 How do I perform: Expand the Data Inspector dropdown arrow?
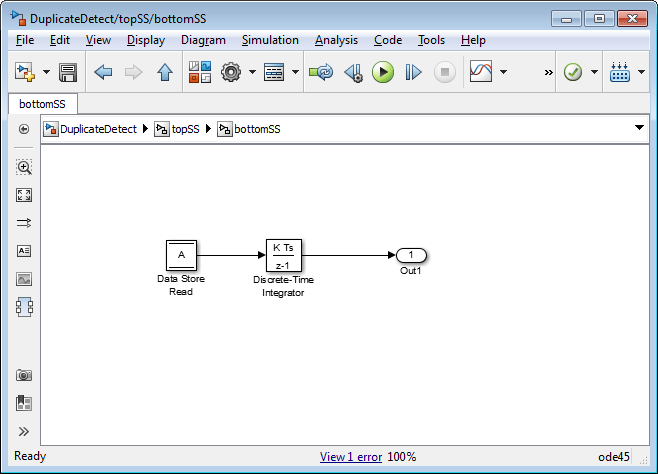click(504, 72)
